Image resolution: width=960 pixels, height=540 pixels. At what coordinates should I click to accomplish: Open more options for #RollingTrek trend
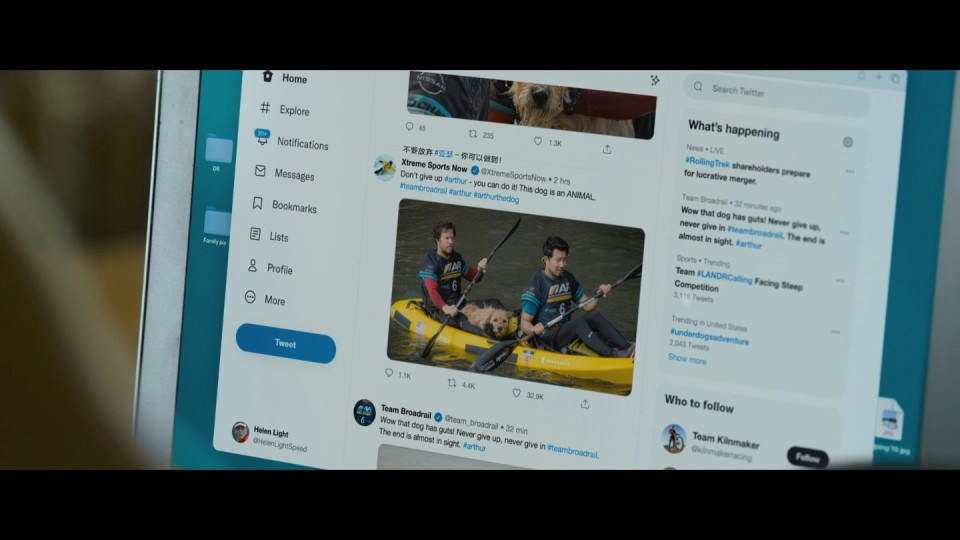coord(850,171)
